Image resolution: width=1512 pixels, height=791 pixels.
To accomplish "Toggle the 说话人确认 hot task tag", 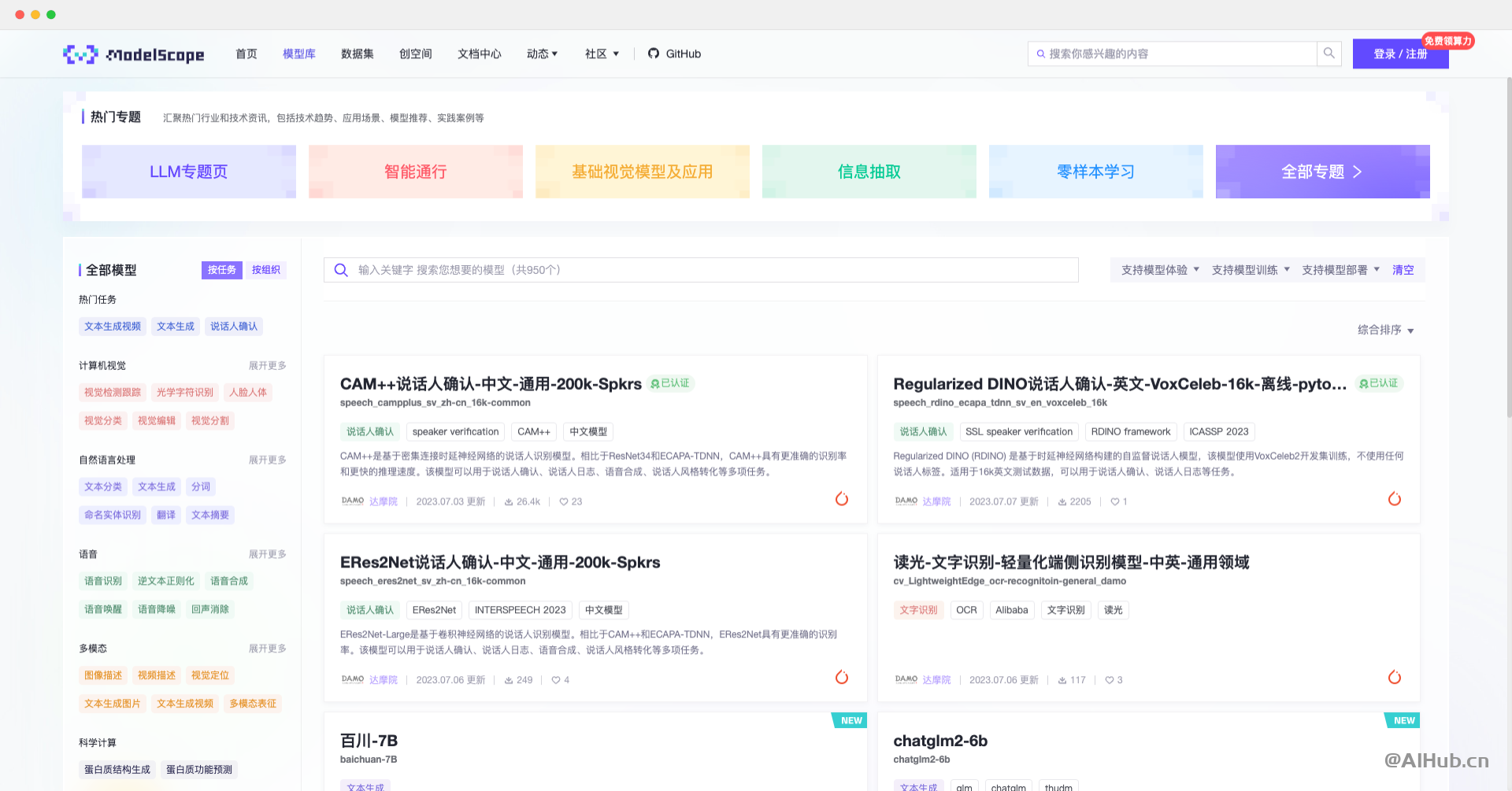I will 234,327.
